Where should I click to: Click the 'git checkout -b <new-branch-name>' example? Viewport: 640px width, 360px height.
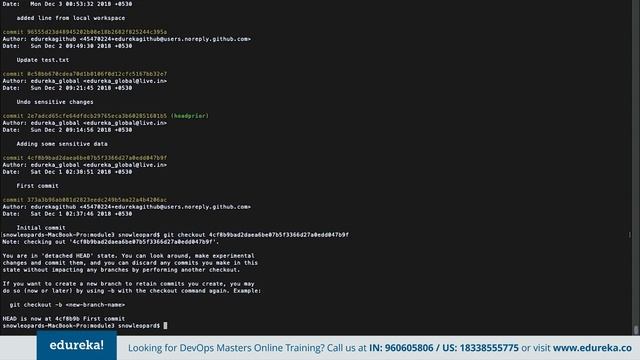pyautogui.click(x=67, y=305)
